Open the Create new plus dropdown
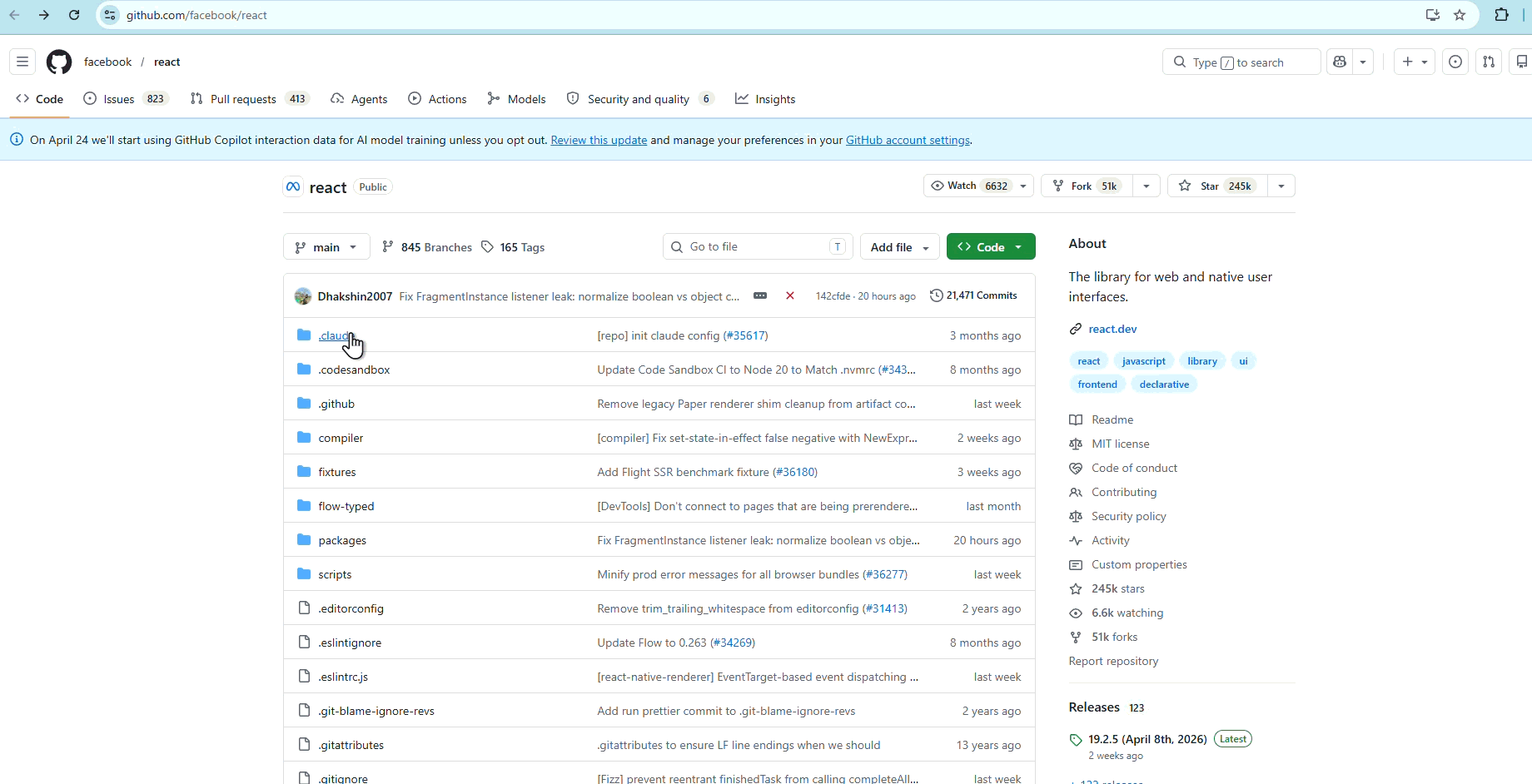This screenshot has height=784, width=1532. 1415,62
